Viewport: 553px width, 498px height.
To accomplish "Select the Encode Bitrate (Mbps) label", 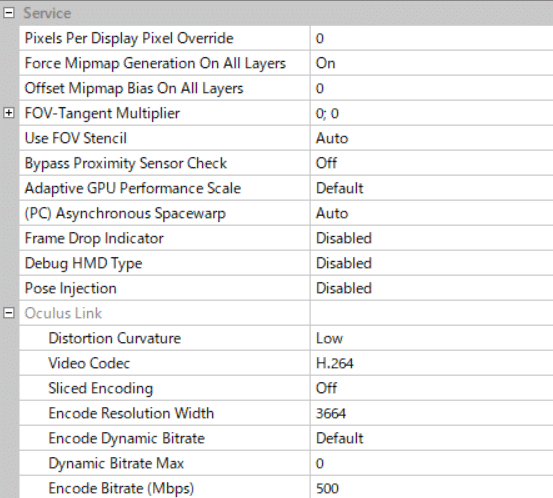I will tap(121, 489).
